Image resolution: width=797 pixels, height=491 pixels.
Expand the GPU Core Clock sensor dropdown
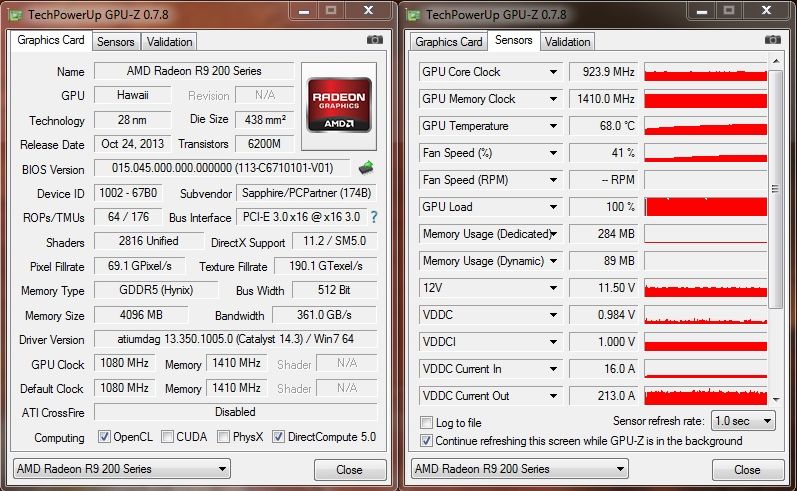point(553,72)
